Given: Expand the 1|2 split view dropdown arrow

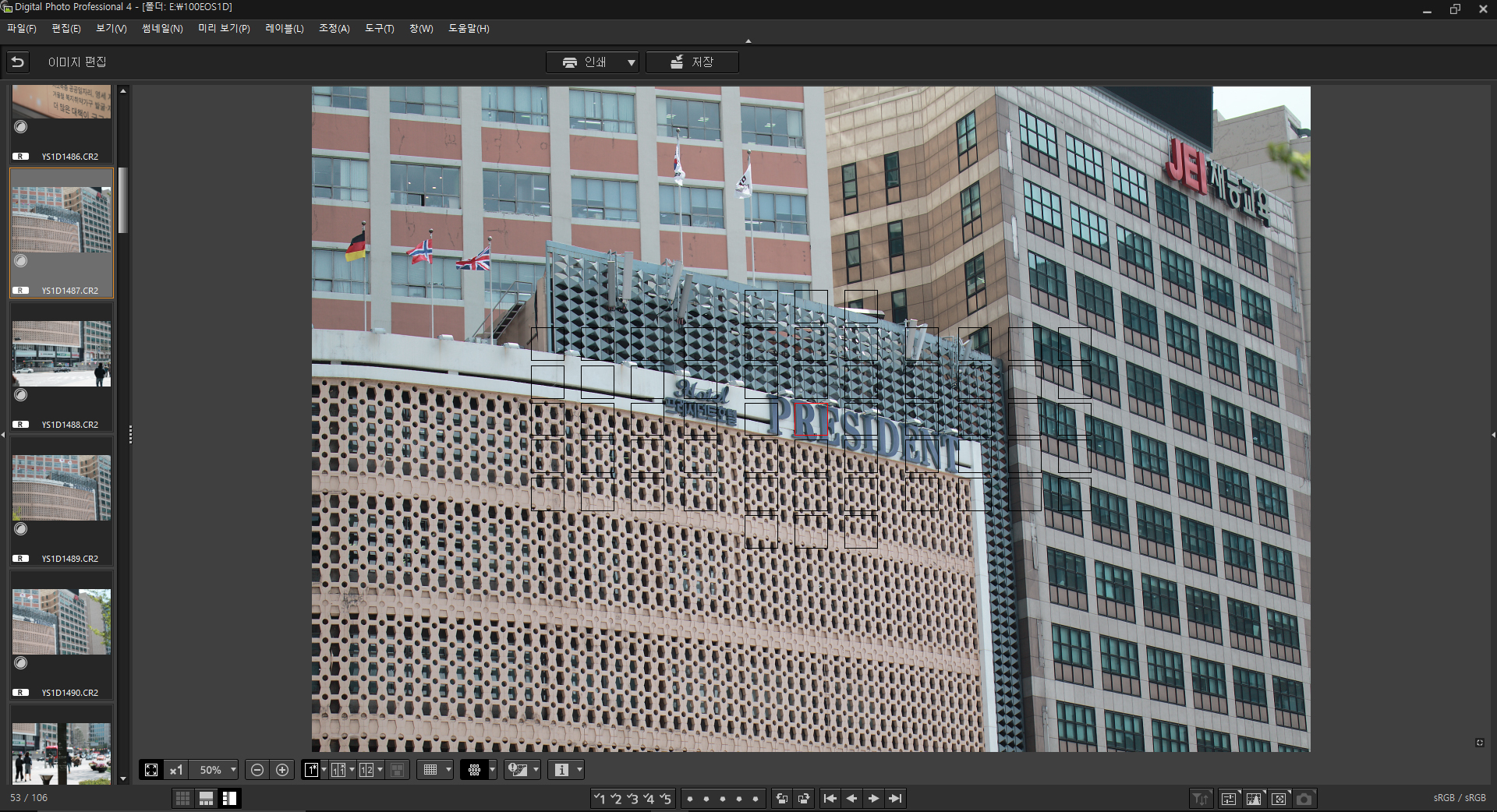Looking at the screenshot, I should click(380, 770).
